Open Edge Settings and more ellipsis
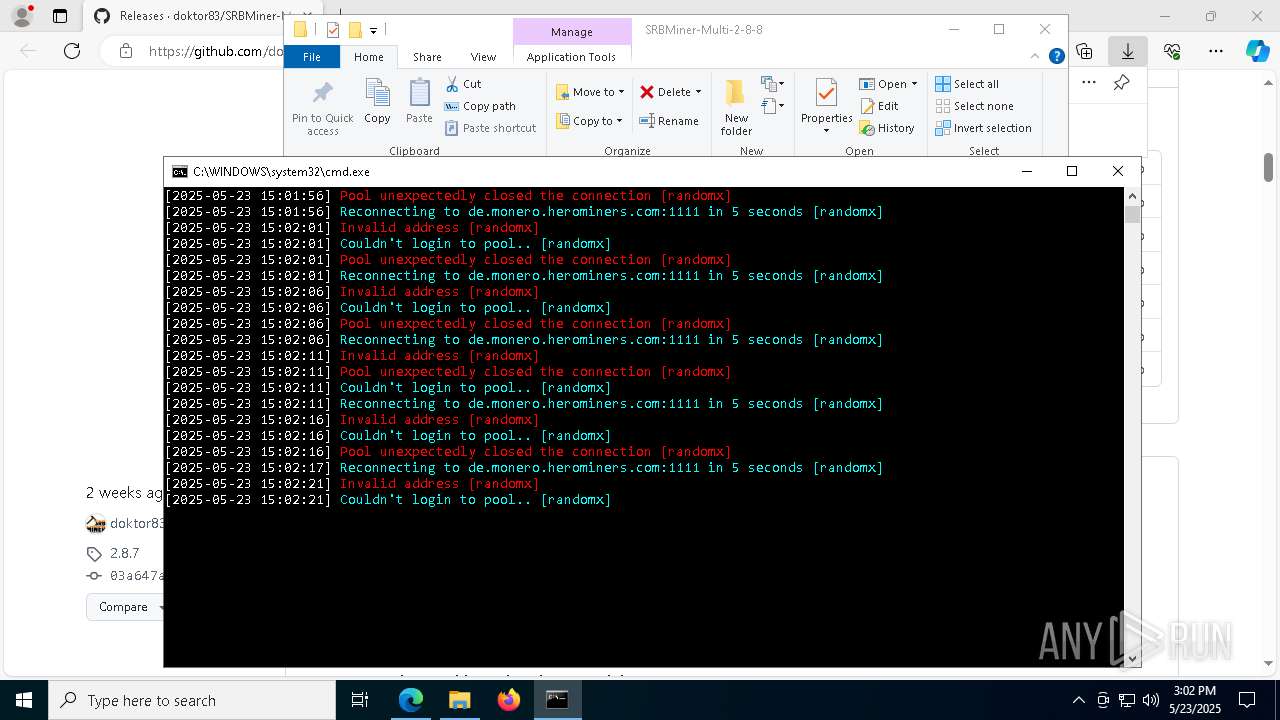 [x=1216, y=51]
